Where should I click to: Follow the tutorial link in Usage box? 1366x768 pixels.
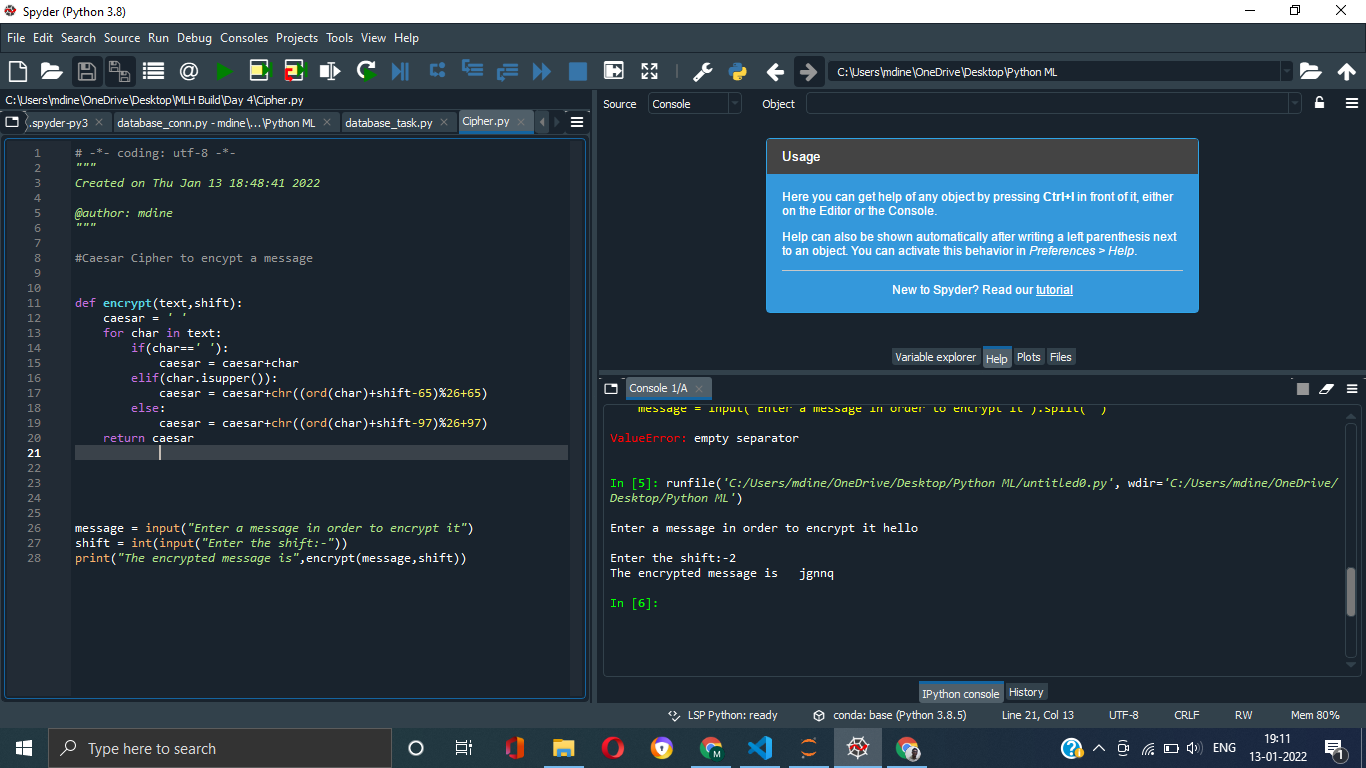[x=1054, y=289]
